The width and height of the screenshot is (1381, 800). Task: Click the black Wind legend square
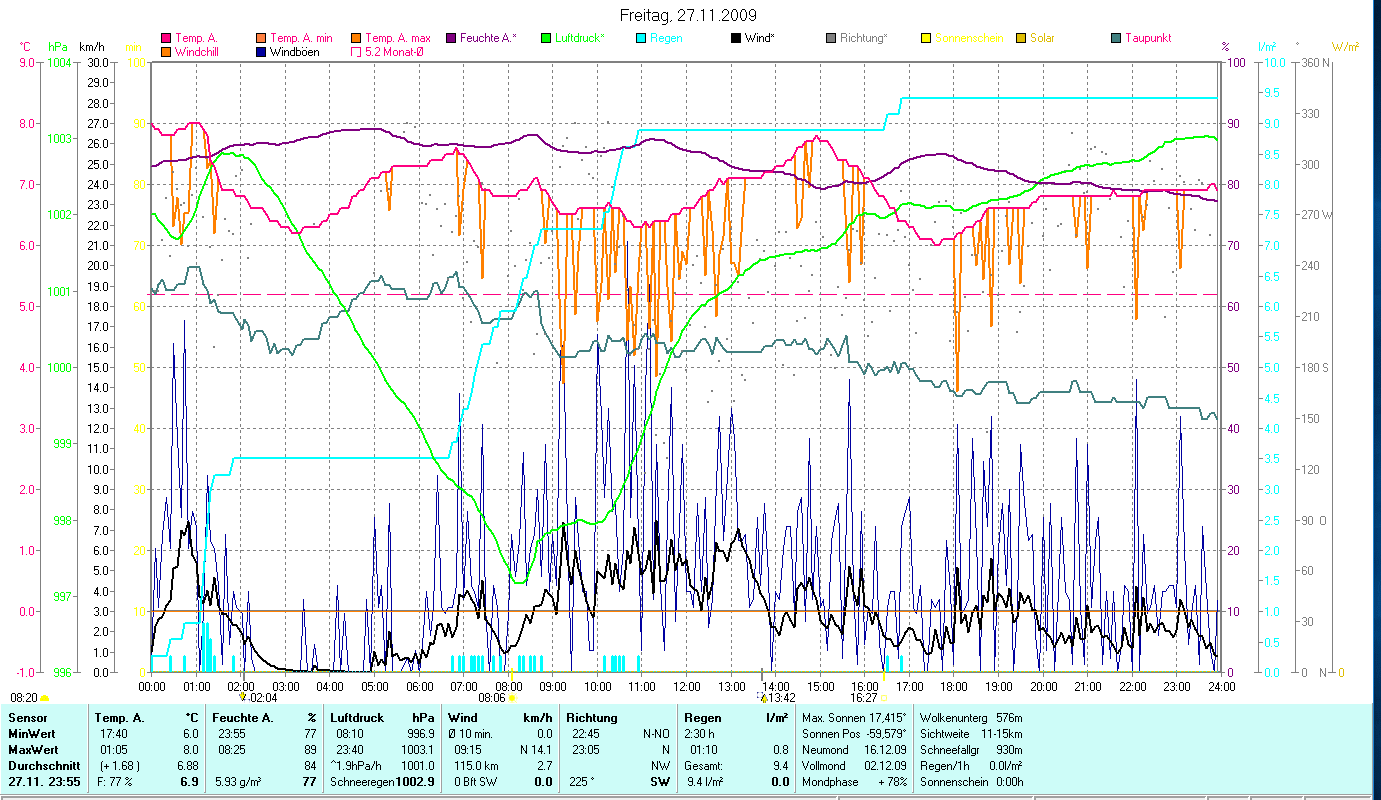(736, 39)
